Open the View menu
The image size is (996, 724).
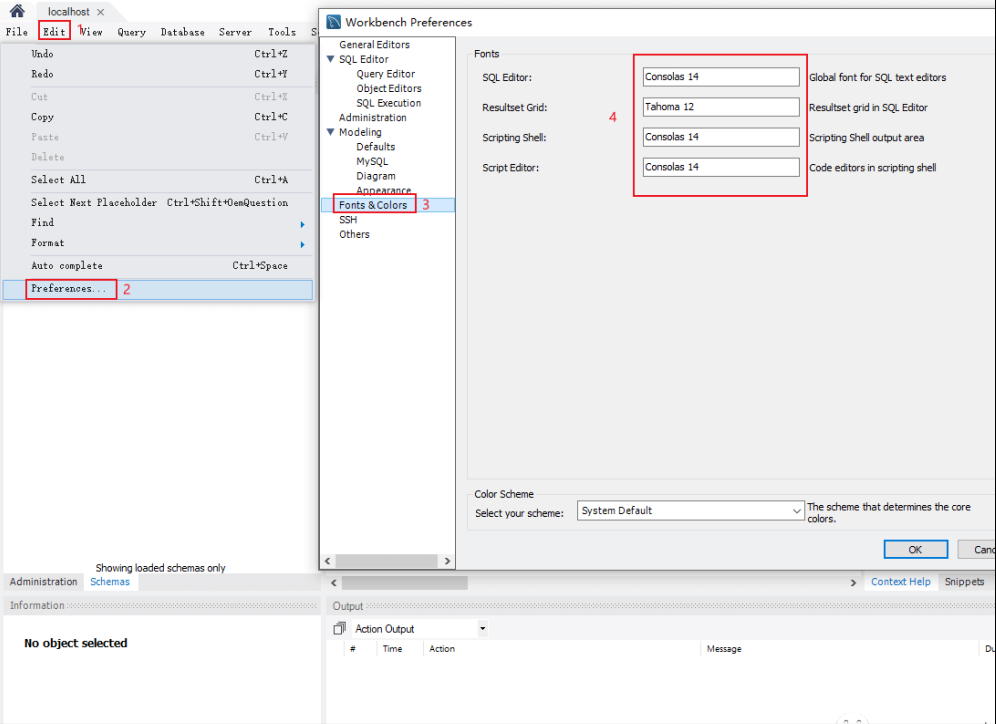point(91,32)
